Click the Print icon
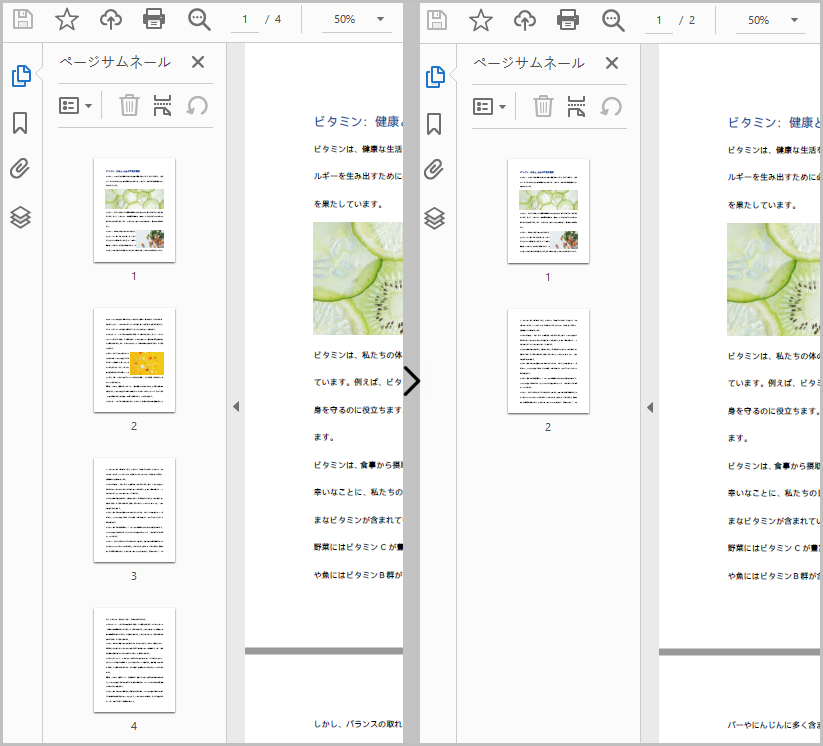Screen dimensions: 823x746 (153, 18)
